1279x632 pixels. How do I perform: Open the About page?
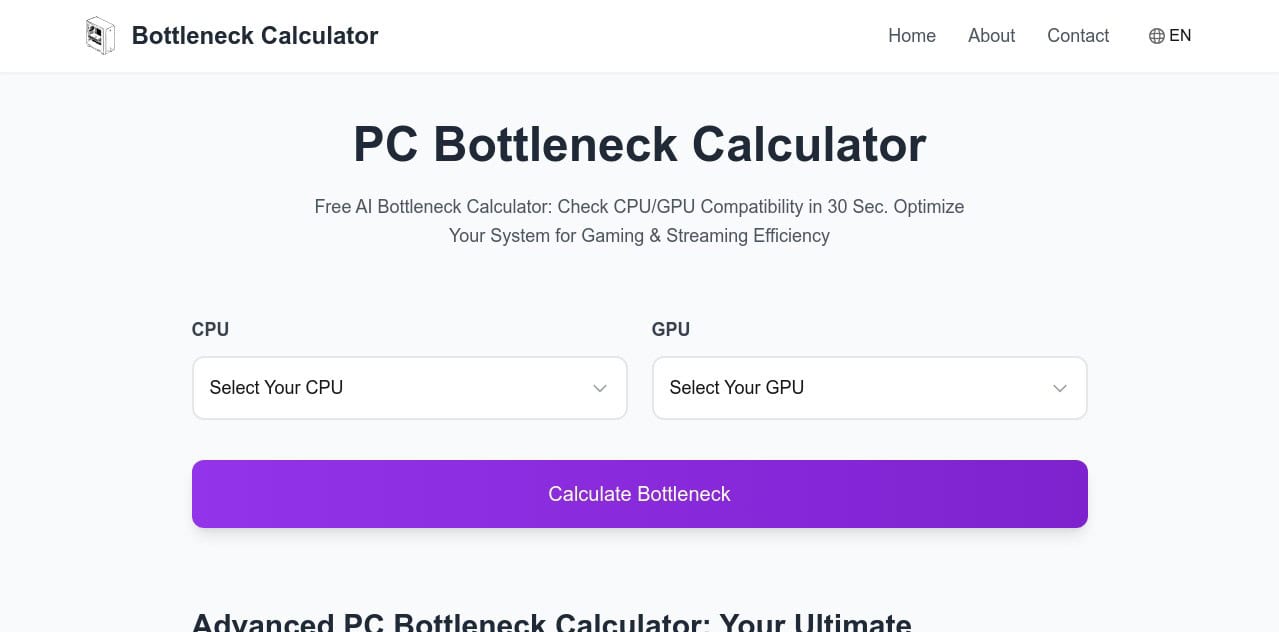[x=990, y=36]
